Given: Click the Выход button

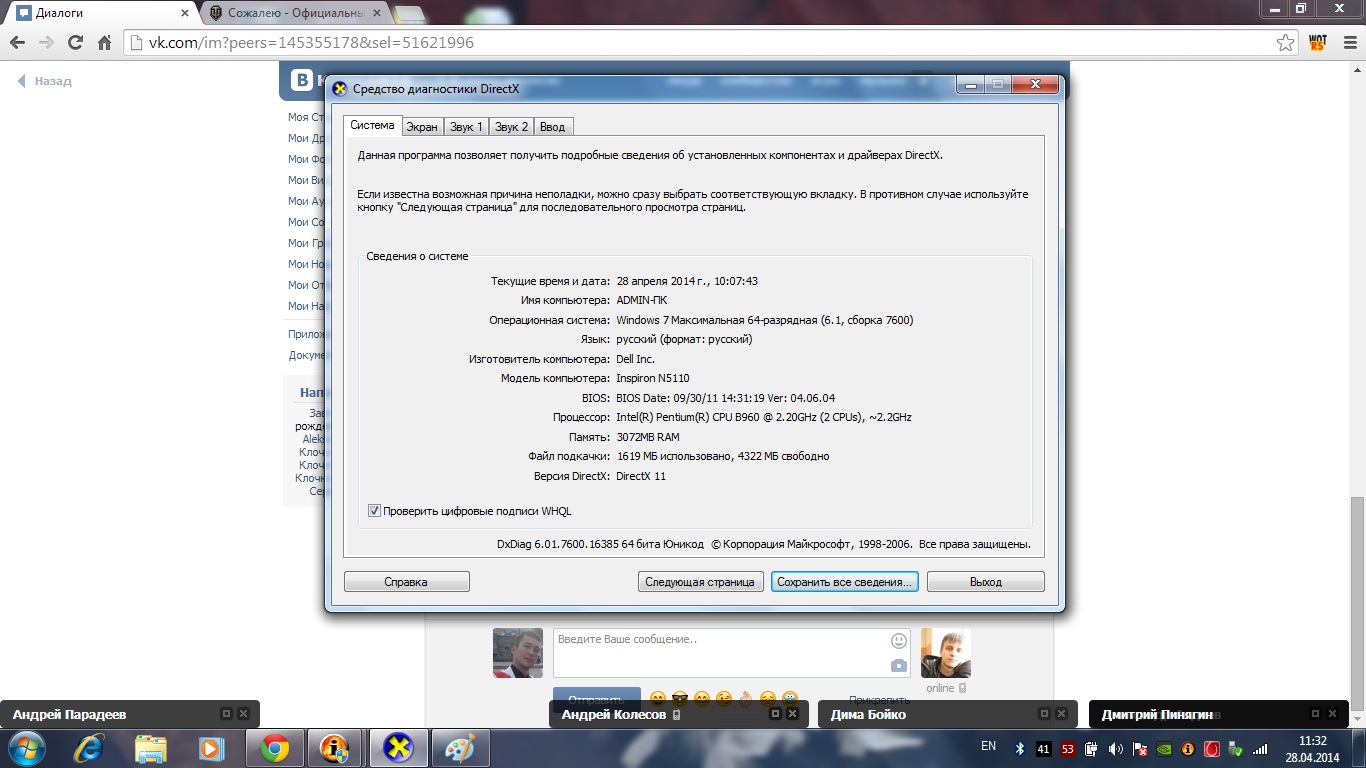Looking at the screenshot, I should 985,582.
